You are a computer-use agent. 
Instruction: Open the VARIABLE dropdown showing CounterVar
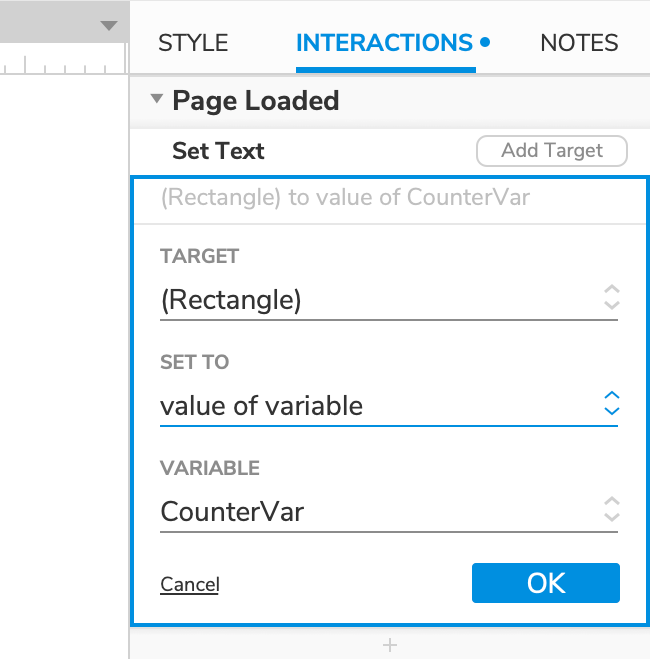pos(380,512)
